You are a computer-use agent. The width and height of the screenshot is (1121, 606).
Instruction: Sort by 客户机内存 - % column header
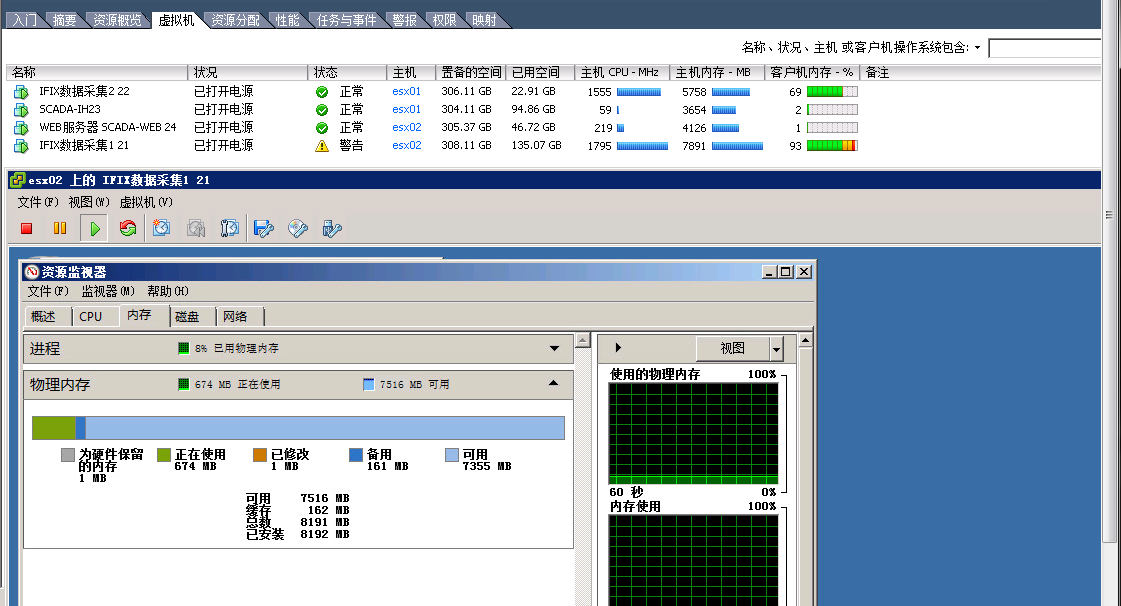812,72
